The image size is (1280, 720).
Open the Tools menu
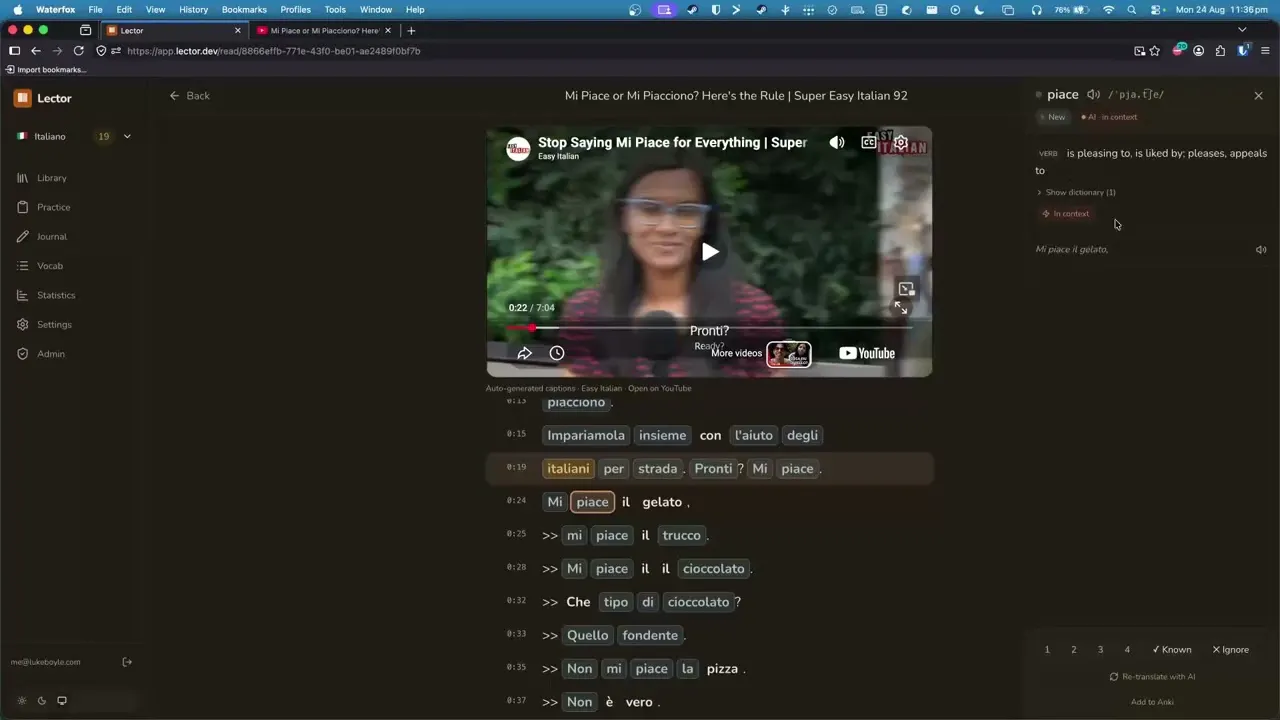335,10
